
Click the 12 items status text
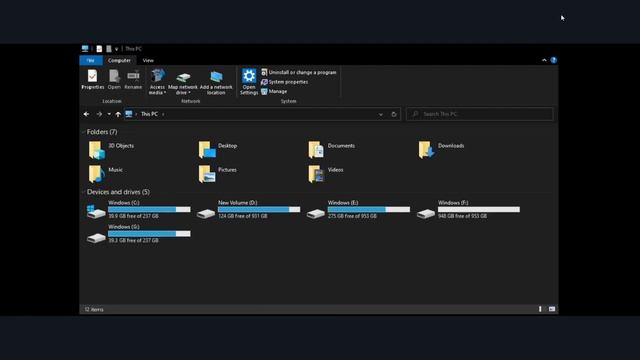(x=94, y=309)
